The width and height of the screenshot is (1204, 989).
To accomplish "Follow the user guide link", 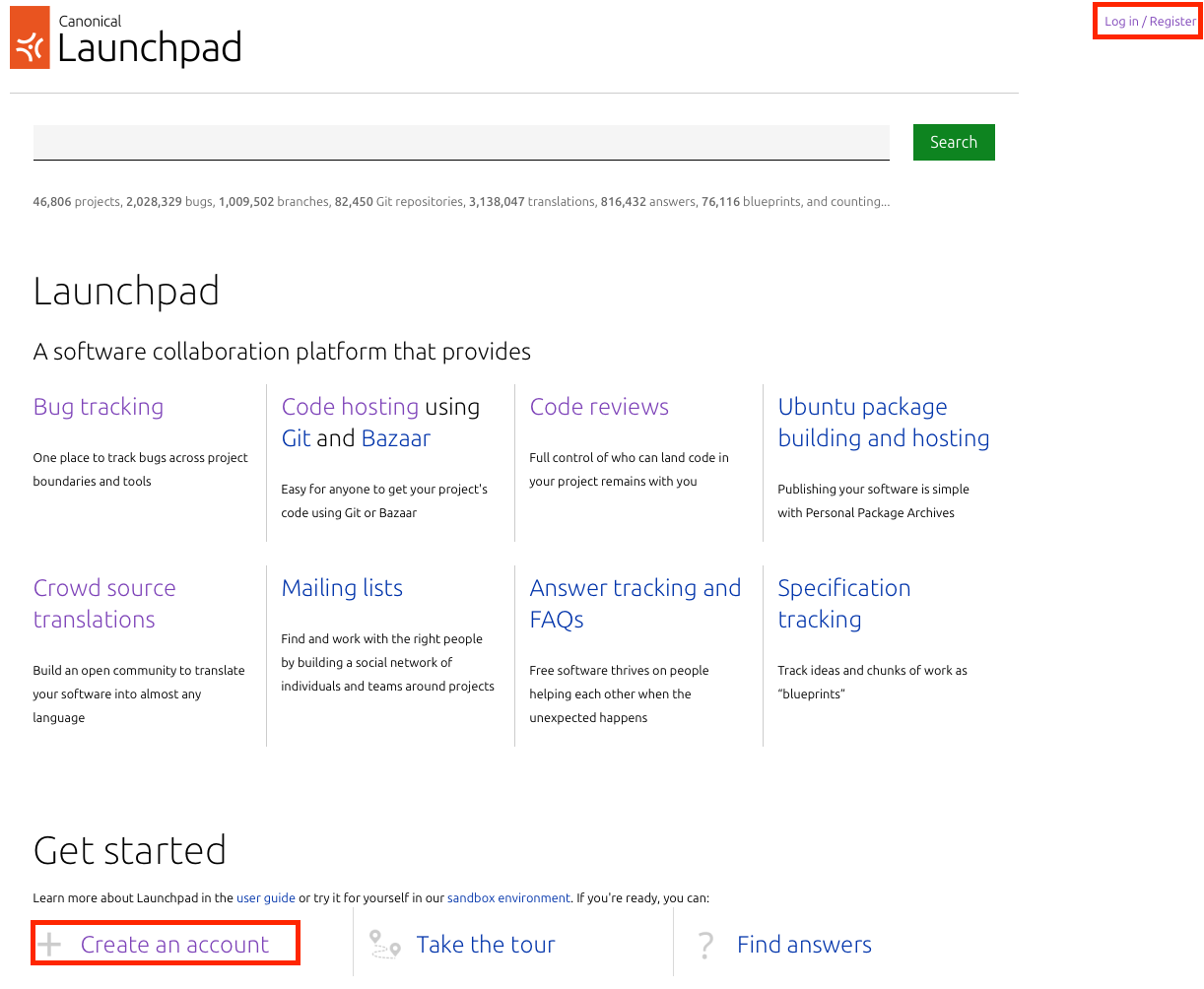I will pyautogui.click(x=266, y=898).
